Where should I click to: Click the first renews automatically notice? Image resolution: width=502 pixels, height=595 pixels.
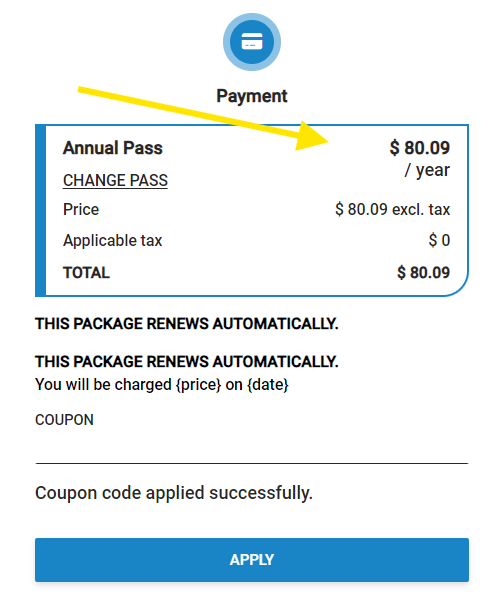pyautogui.click(x=187, y=324)
